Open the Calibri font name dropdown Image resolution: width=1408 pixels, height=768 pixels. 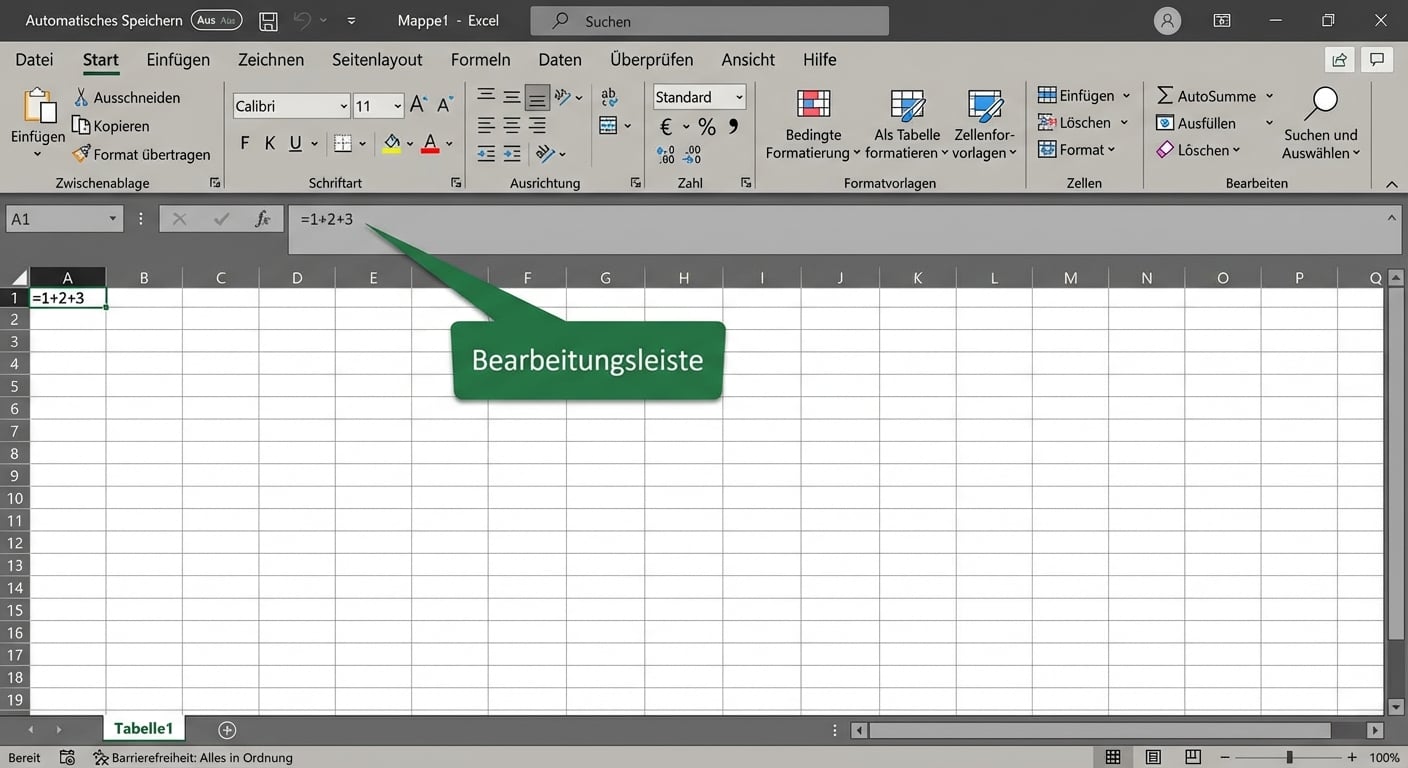click(x=344, y=106)
